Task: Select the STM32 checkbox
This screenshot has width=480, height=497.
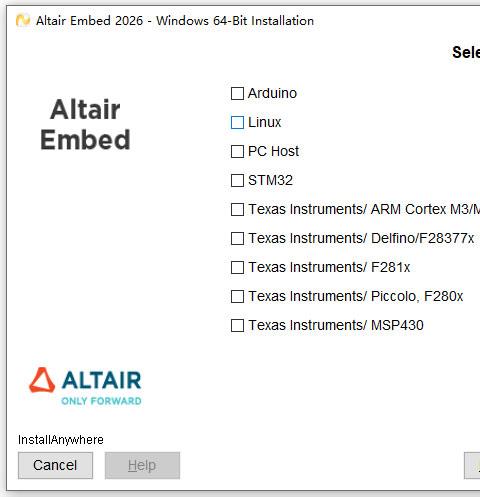Action: point(237,181)
